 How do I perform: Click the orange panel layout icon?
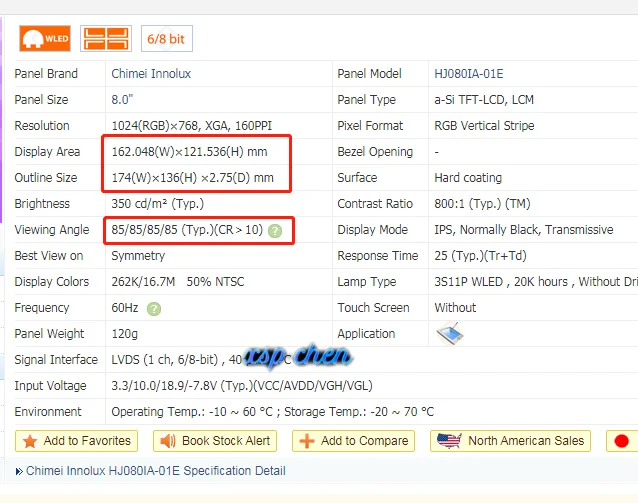pyautogui.click(x=106, y=39)
